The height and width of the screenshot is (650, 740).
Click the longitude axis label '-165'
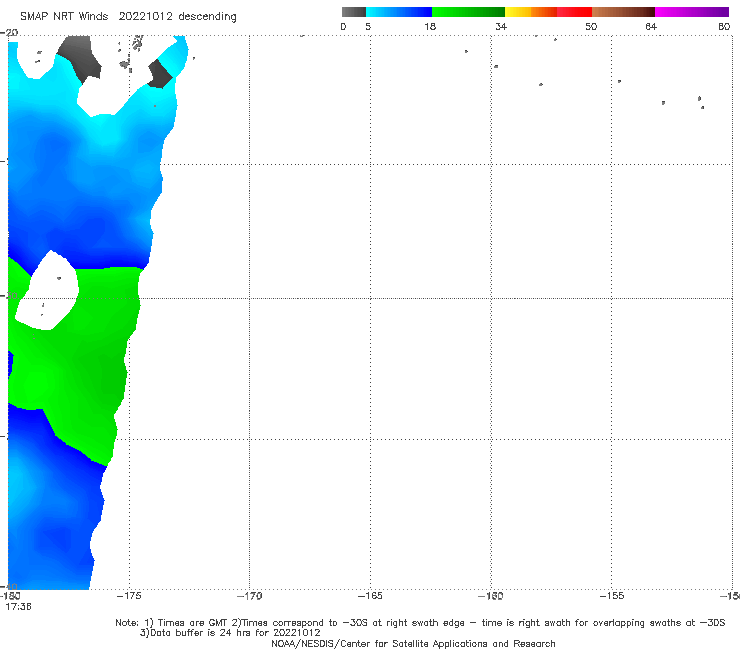[370, 596]
